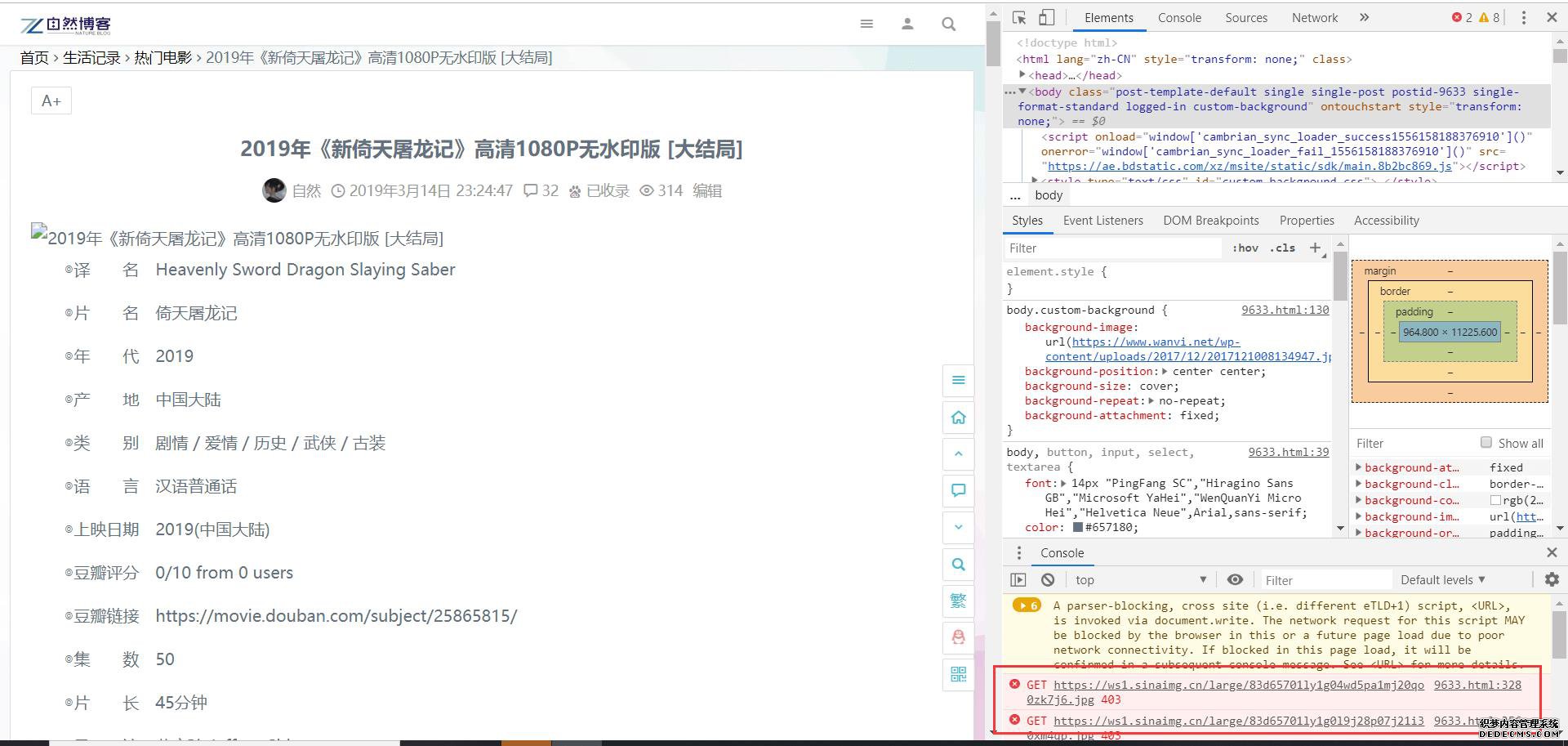The height and width of the screenshot is (746, 1568).
Task: Open the Accessibility tab
Action: click(1386, 221)
